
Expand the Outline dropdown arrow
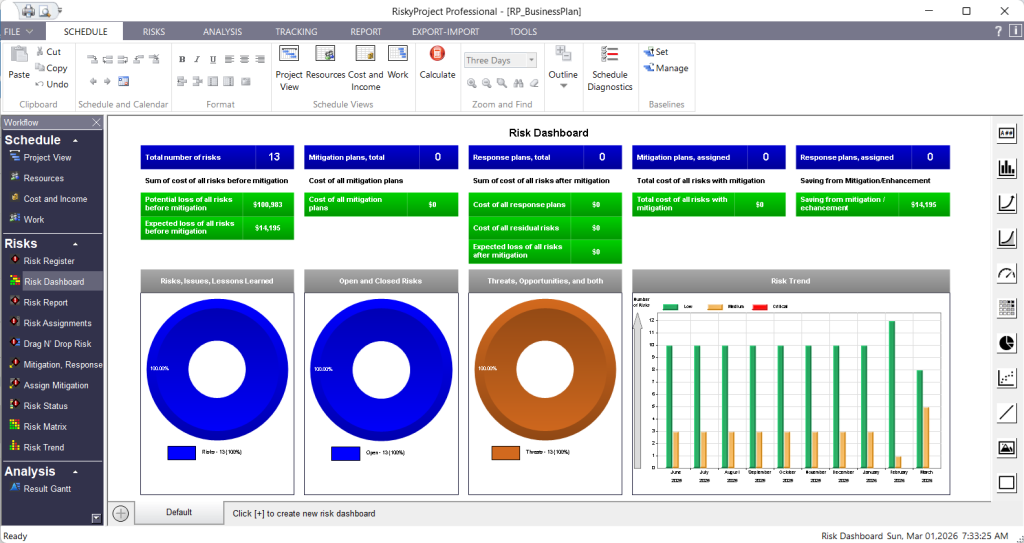coord(563,86)
